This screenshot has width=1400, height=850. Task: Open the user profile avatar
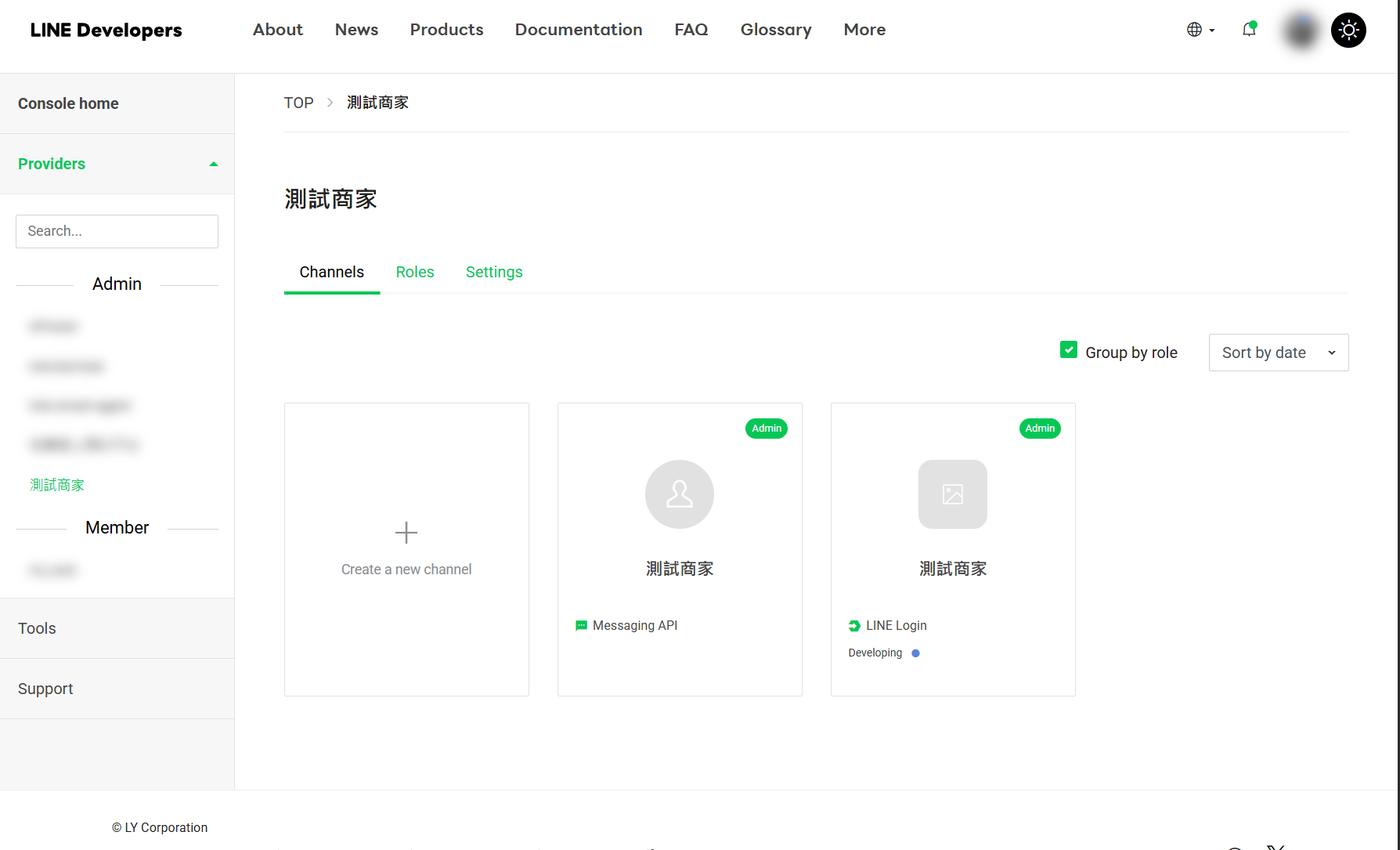point(1301,31)
